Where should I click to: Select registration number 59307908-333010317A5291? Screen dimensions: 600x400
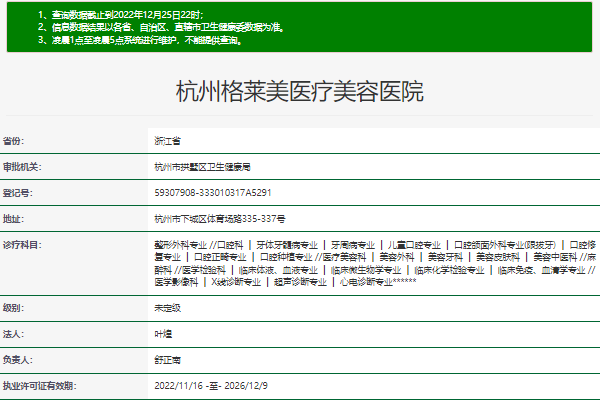tap(213, 193)
